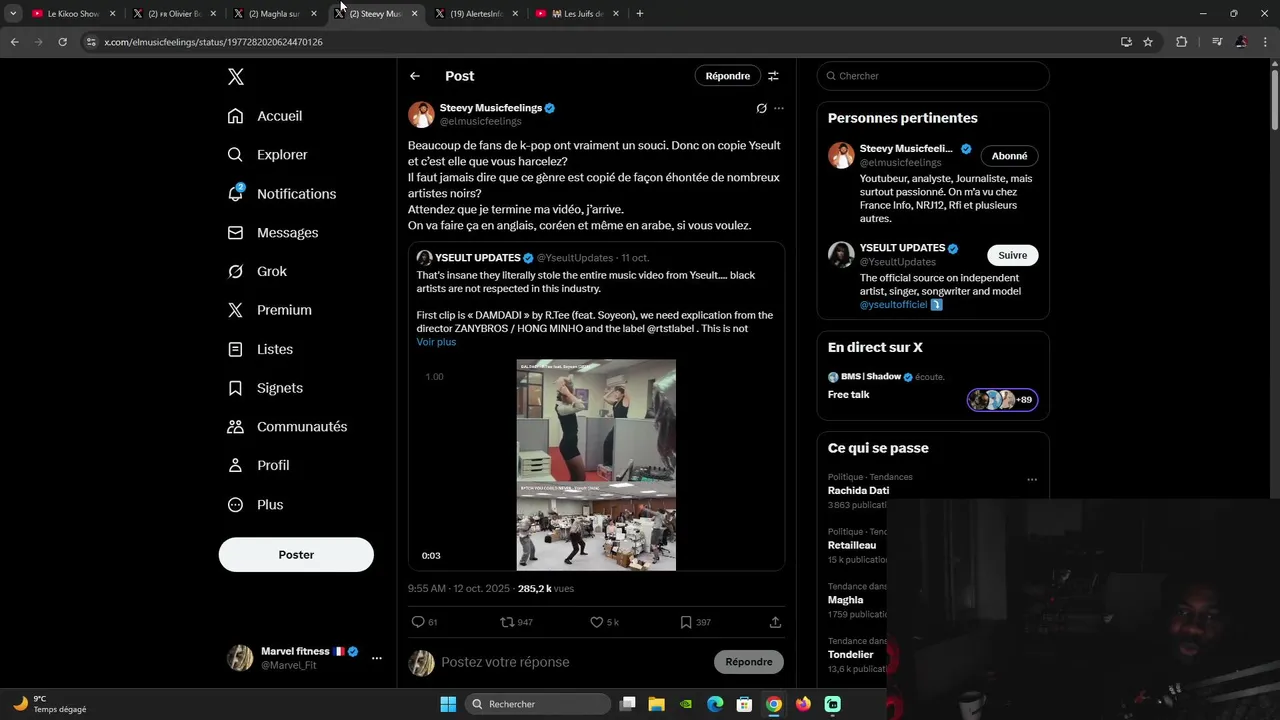This screenshot has width=1280, height=720.
Task: Open tab search dropdown arrow
Action: pyautogui.click(x=13, y=14)
